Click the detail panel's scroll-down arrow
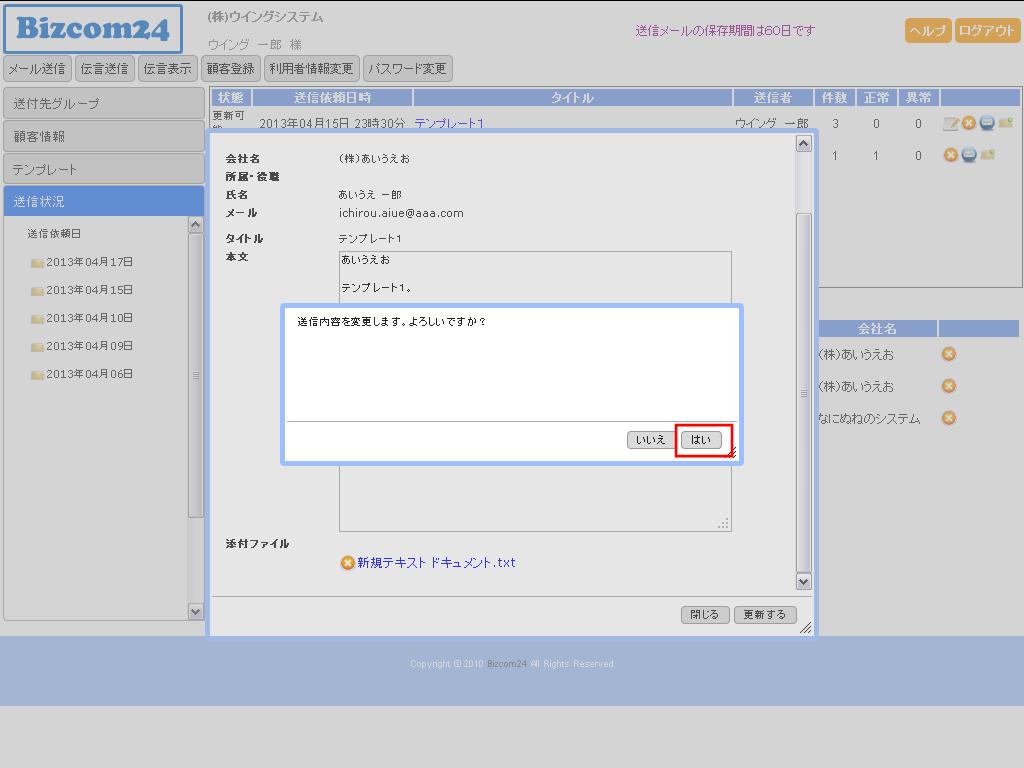The width and height of the screenshot is (1024, 768). (803, 581)
